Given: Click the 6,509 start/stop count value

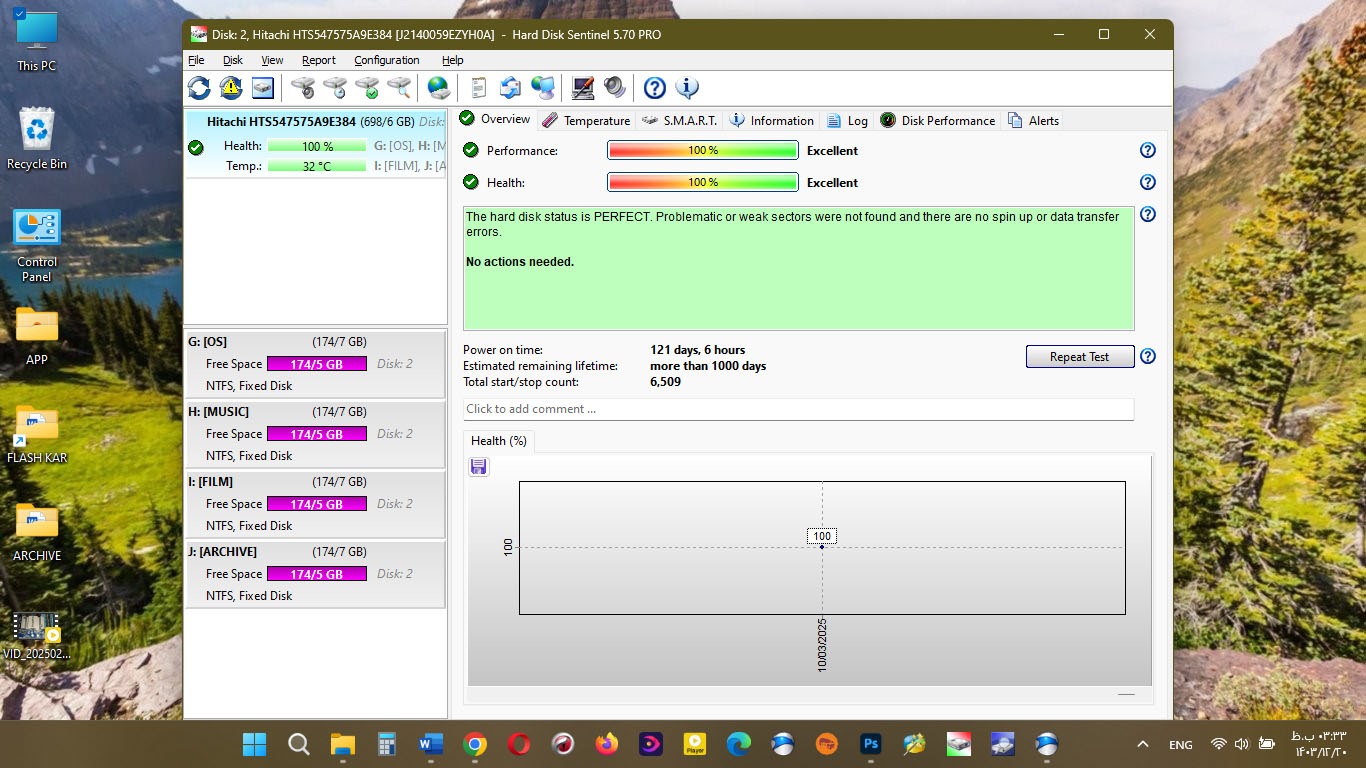Looking at the screenshot, I should 665,382.
